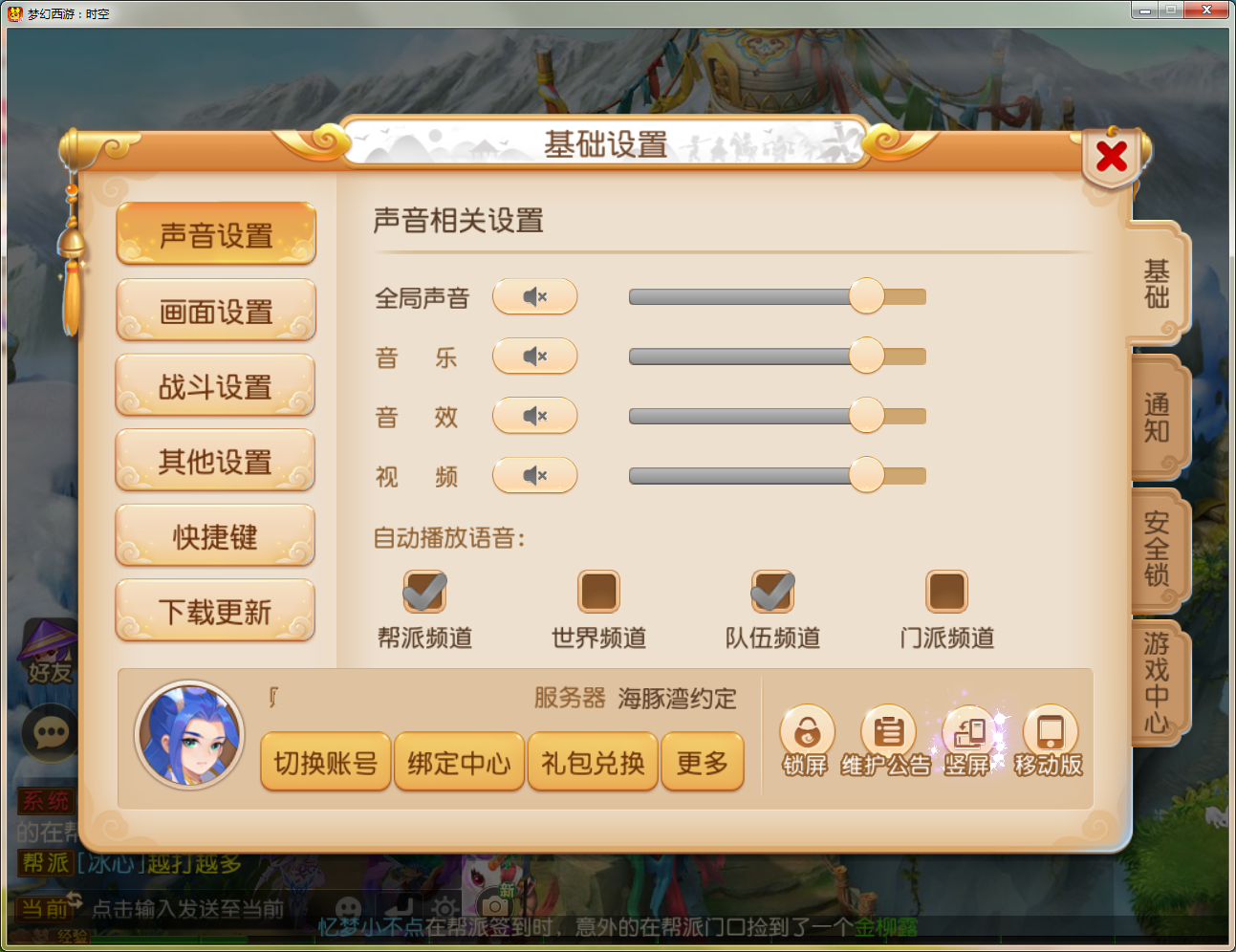Open the chat bubble icon on left
This screenshot has width=1236, height=952.
click(x=50, y=733)
